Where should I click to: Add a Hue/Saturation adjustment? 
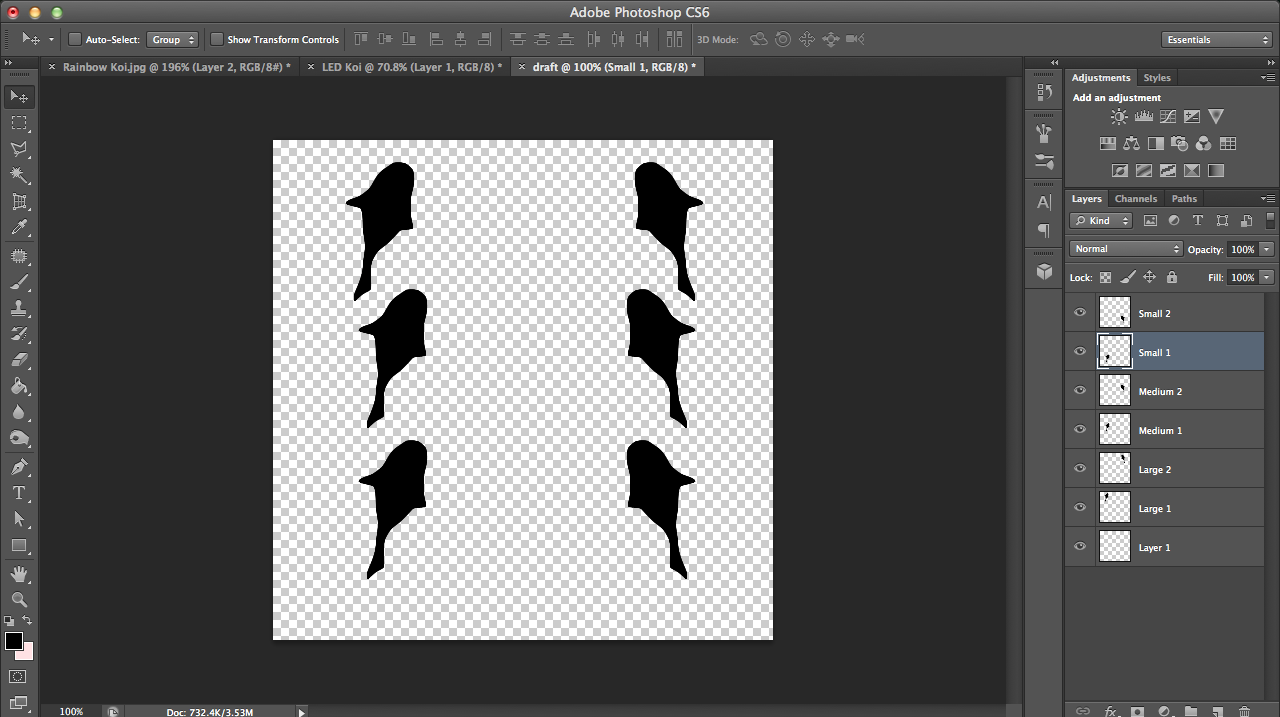click(x=1107, y=143)
